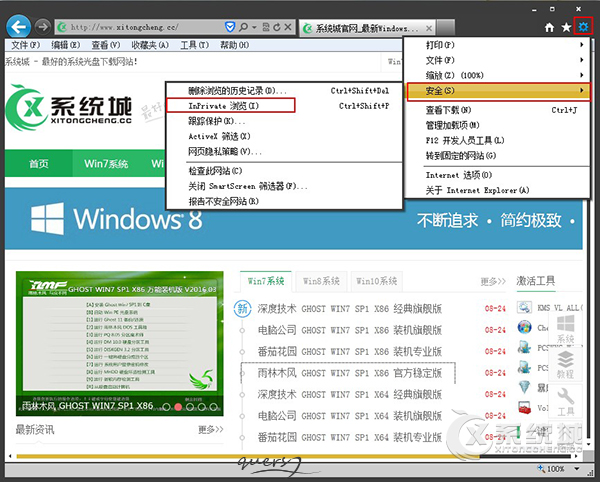
Task: Click the floating 工具 wrench sidebar icon
Action: coord(566,401)
